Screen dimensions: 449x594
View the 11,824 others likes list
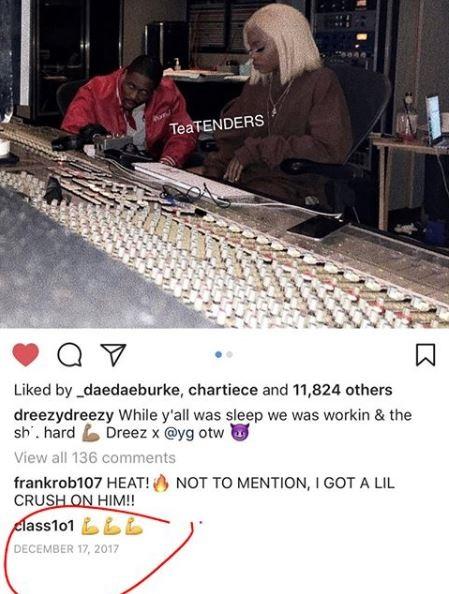[343, 390]
